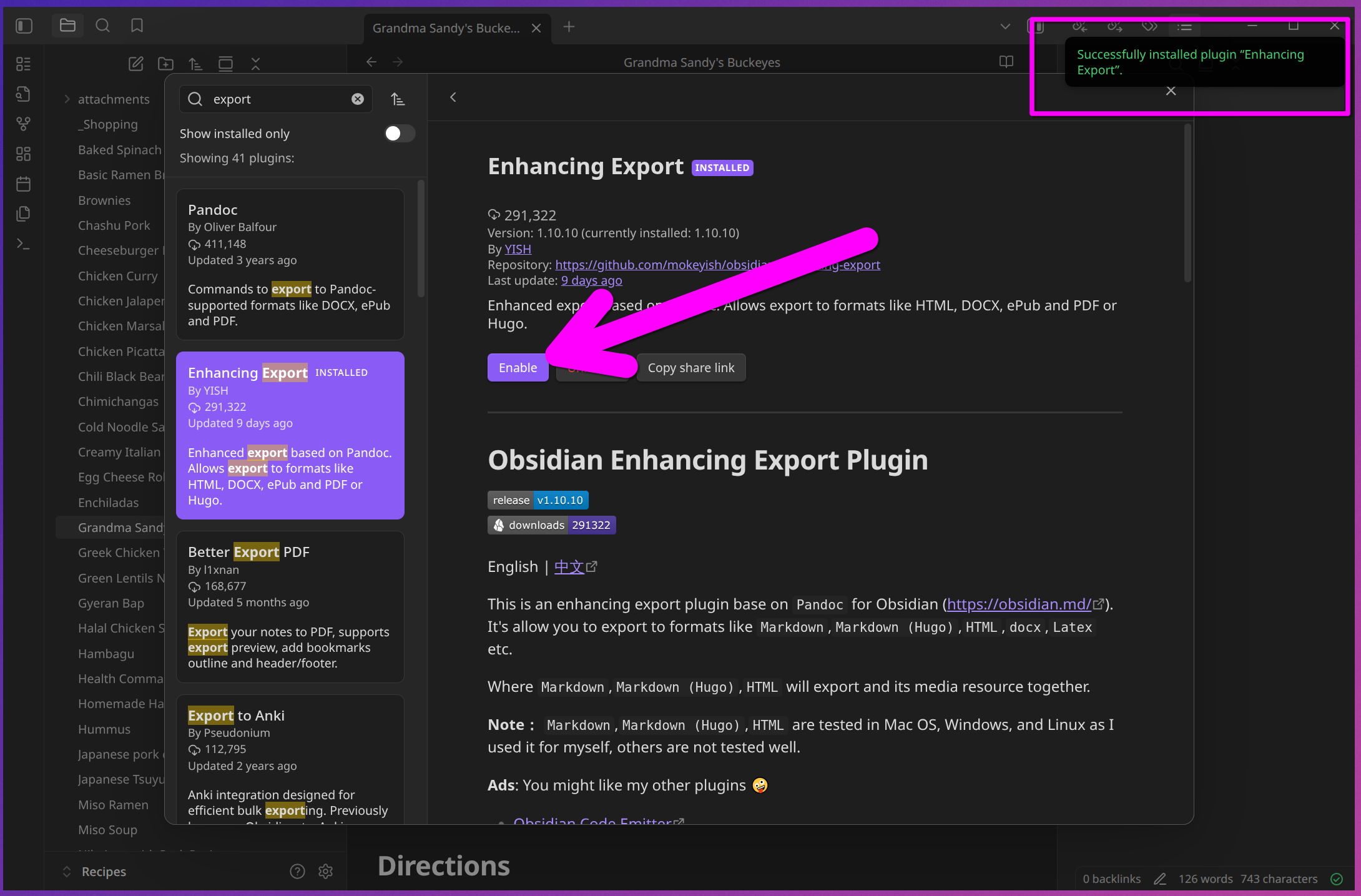Viewport: 1361px width, 896px height.
Task: Click the search icon in top bar
Action: 102,26
